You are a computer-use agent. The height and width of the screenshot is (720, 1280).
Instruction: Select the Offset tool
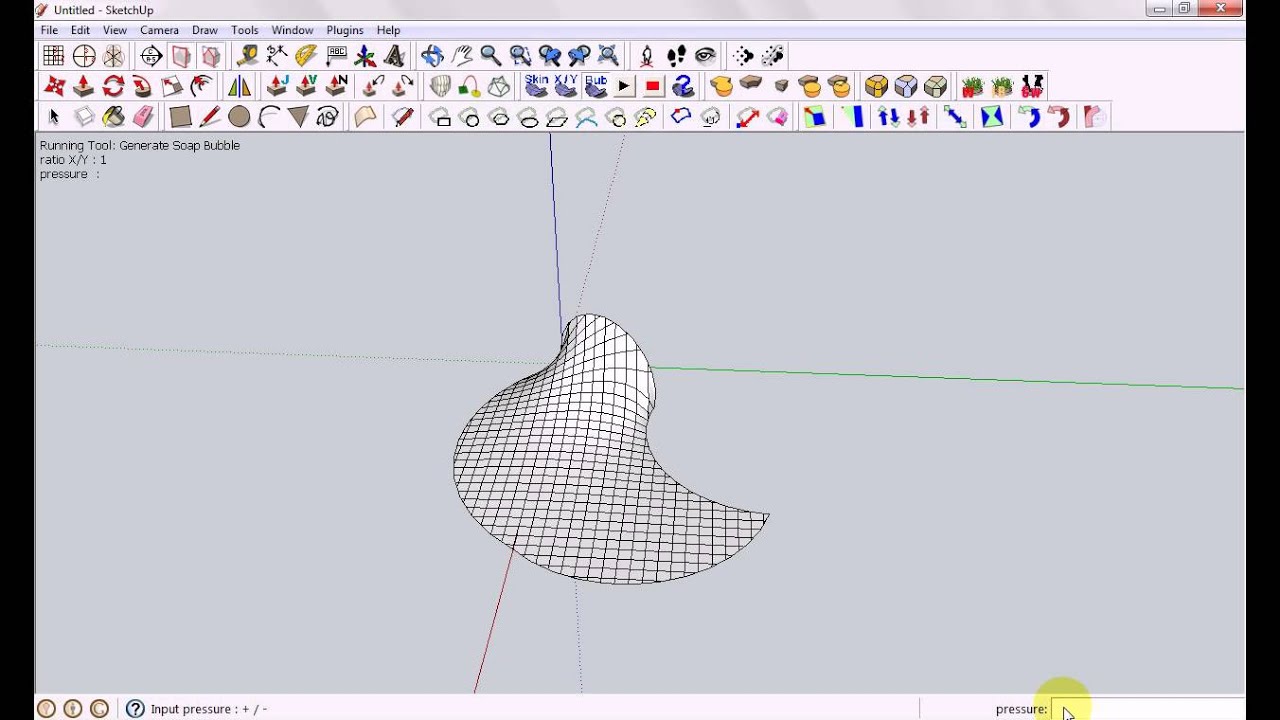201,86
